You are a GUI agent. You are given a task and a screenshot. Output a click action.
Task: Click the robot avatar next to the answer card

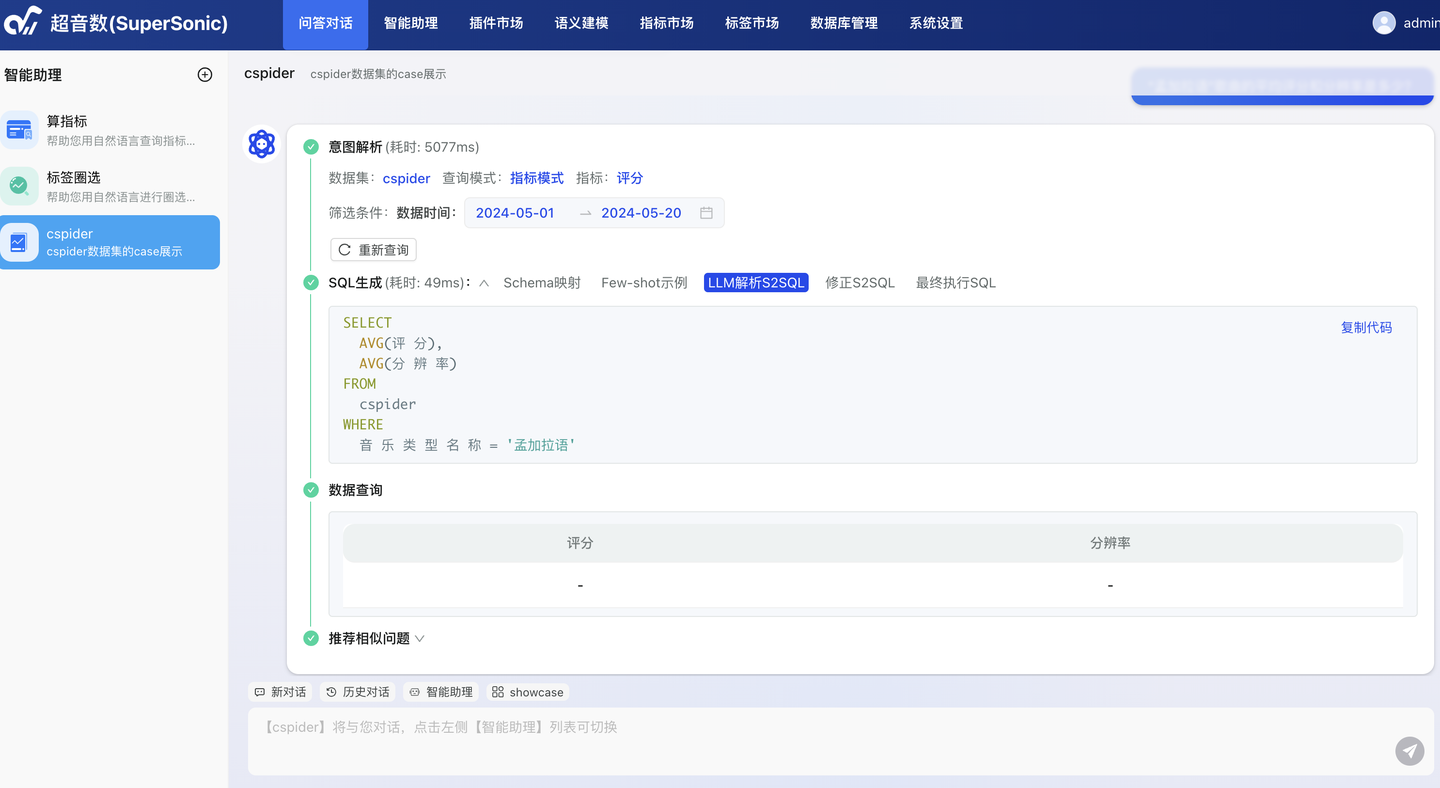point(261,144)
